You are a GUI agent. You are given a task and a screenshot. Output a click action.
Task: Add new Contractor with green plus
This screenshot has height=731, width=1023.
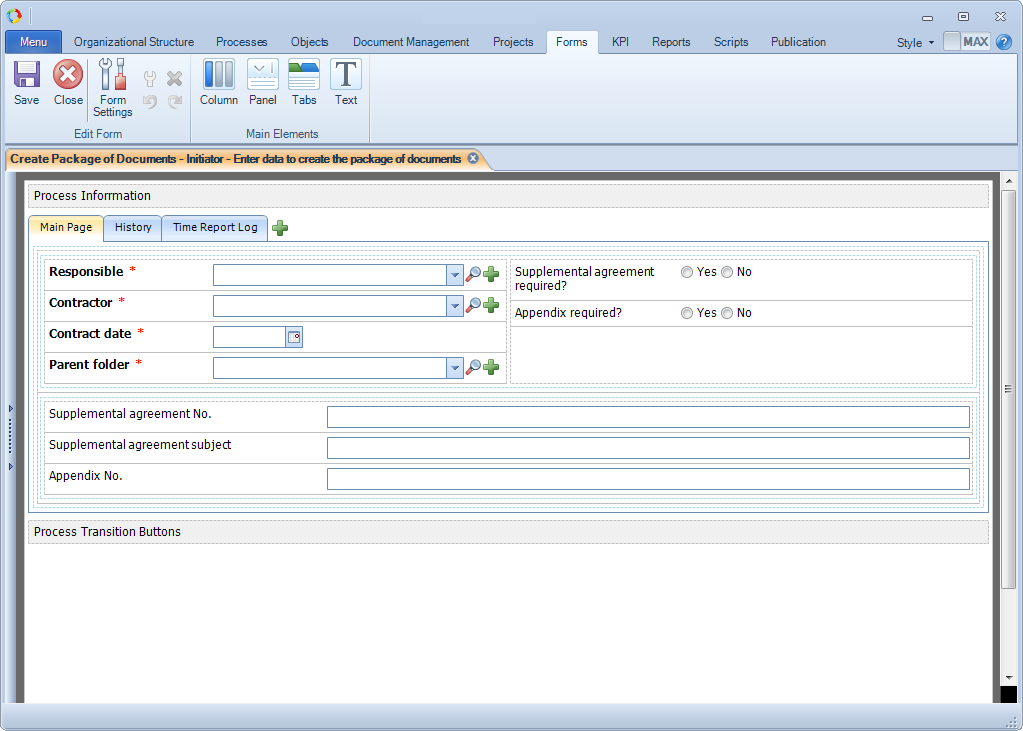coord(491,305)
